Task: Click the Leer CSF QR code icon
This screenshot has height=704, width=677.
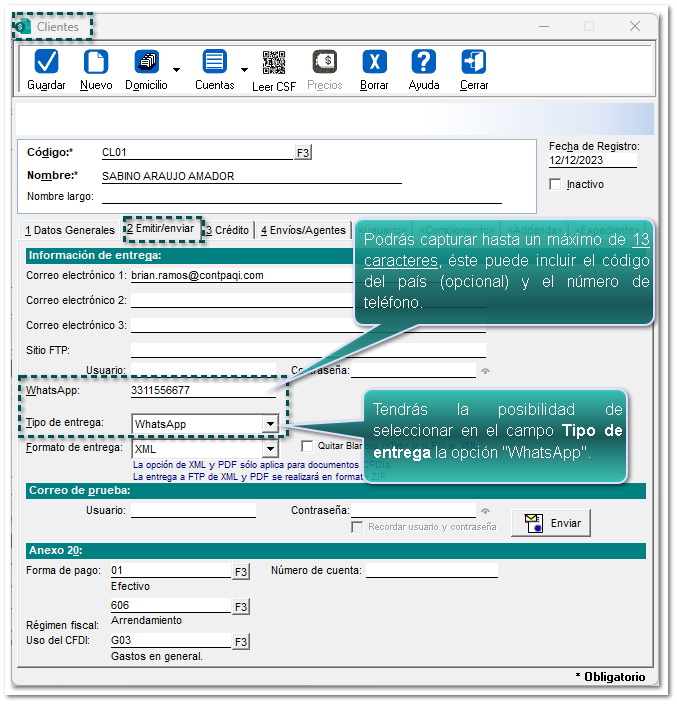Action: tap(274, 62)
